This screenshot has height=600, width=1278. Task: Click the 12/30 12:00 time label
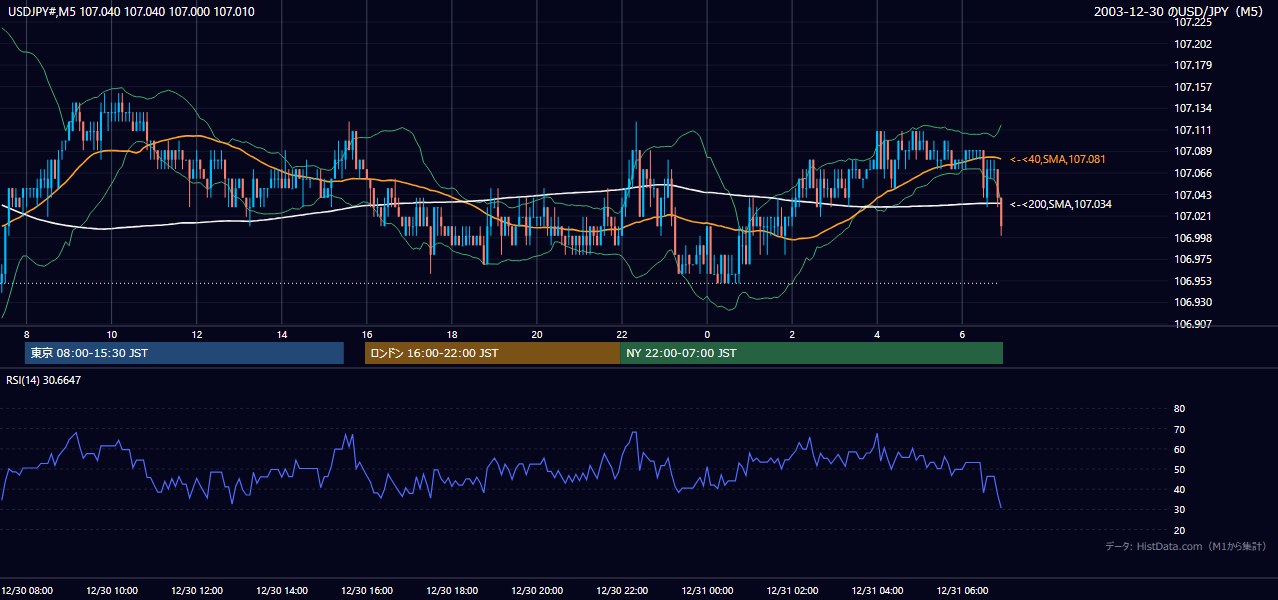pyautogui.click(x=197, y=590)
